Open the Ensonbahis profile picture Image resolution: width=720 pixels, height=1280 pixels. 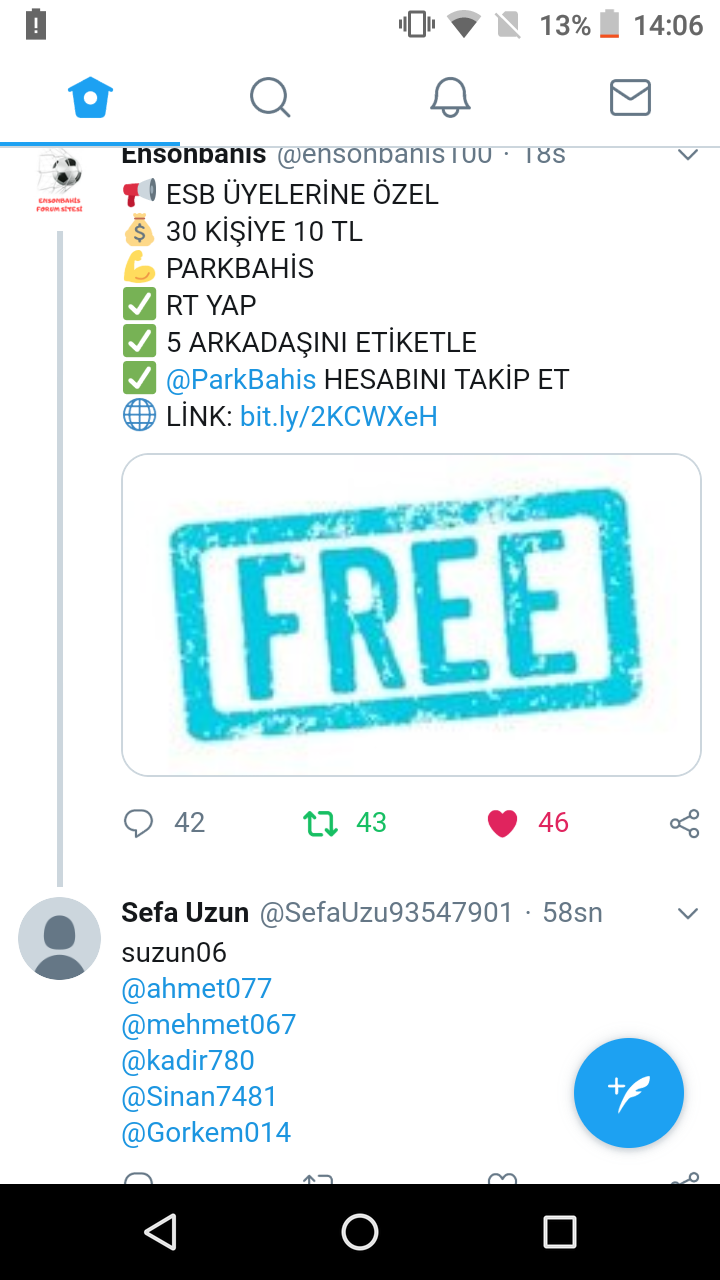[60, 180]
